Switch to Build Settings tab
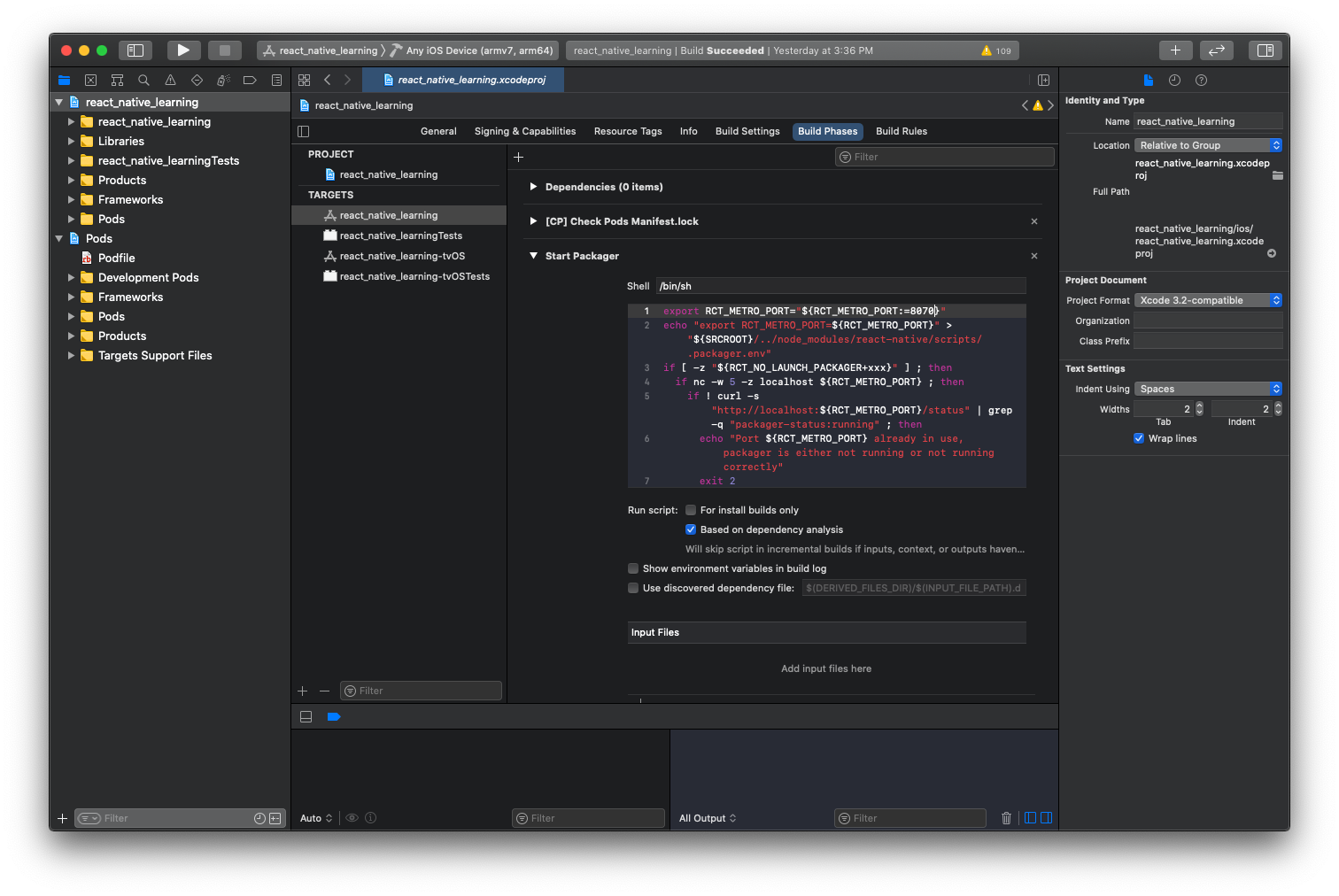 point(747,131)
